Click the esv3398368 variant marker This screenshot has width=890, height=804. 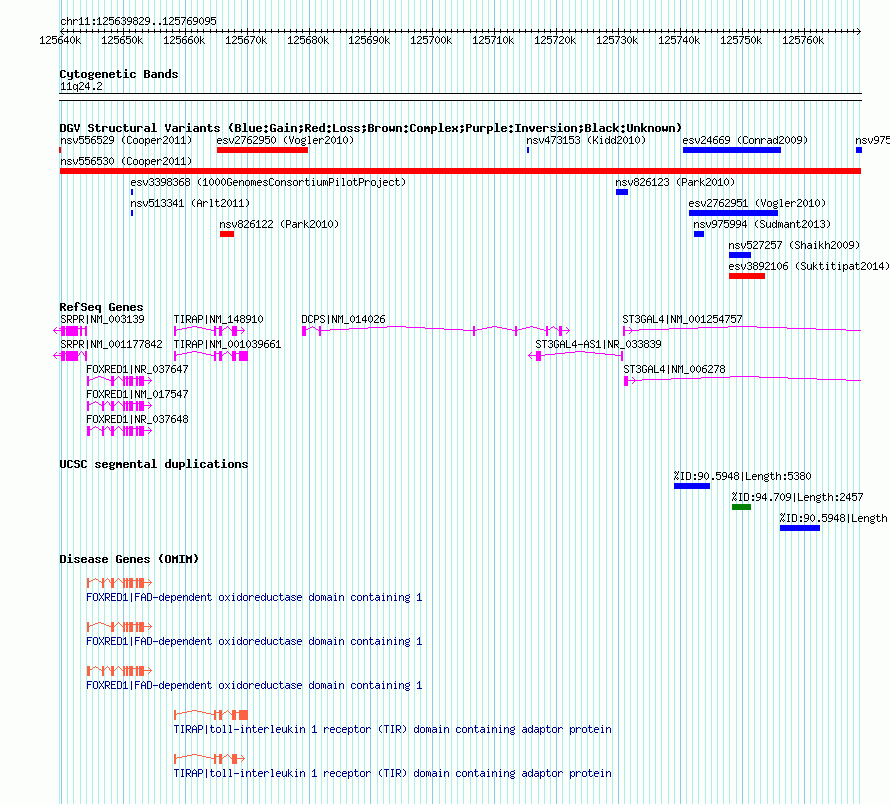(x=132, y=192)
